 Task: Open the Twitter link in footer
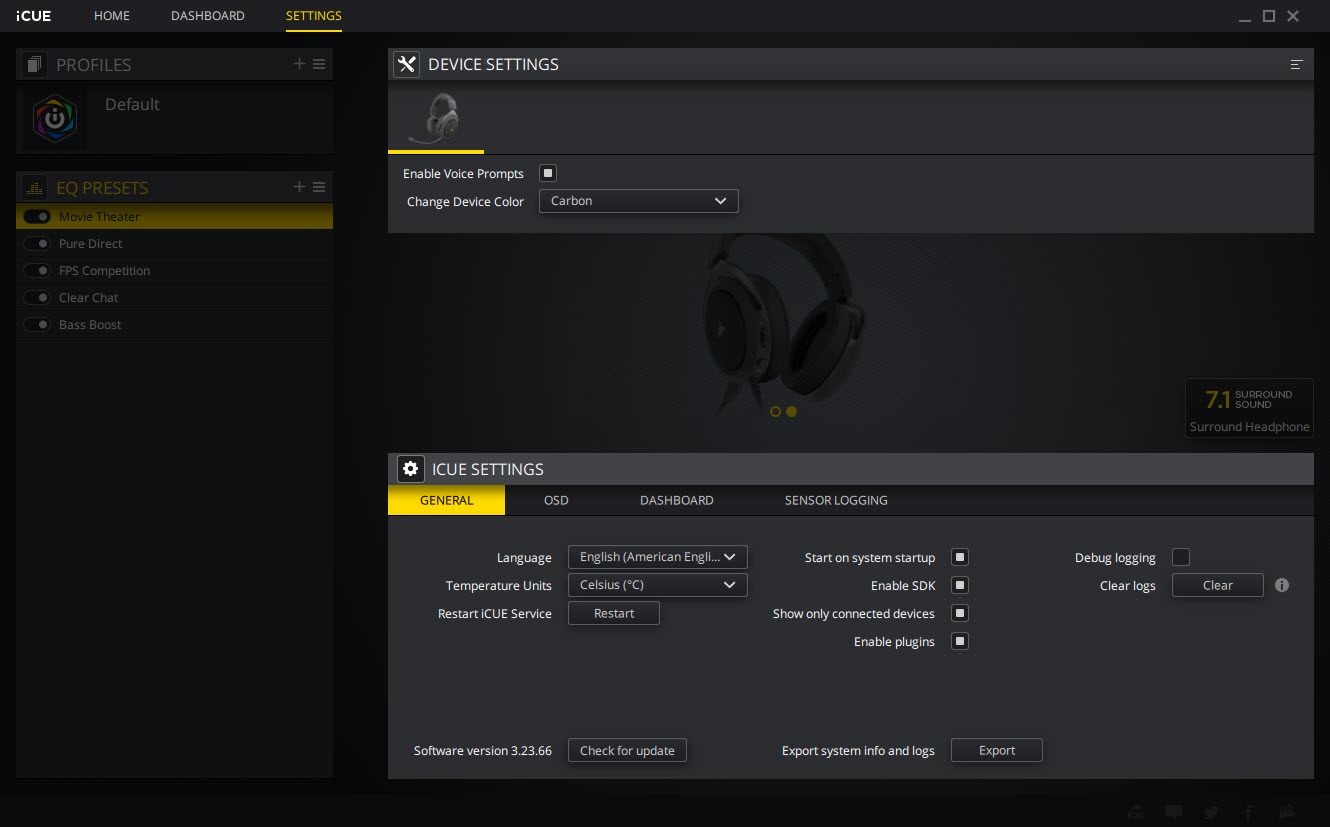coord(1211,812)
